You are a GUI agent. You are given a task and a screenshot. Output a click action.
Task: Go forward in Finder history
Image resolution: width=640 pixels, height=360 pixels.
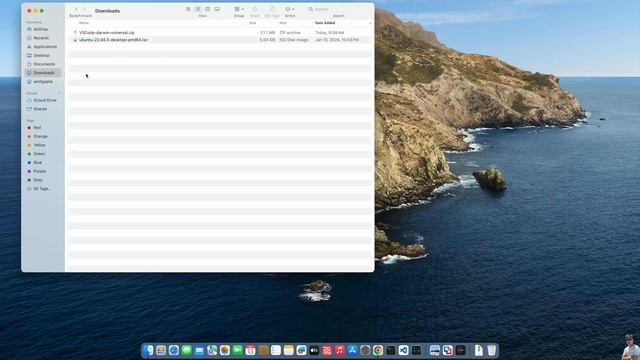click(84, 9)
